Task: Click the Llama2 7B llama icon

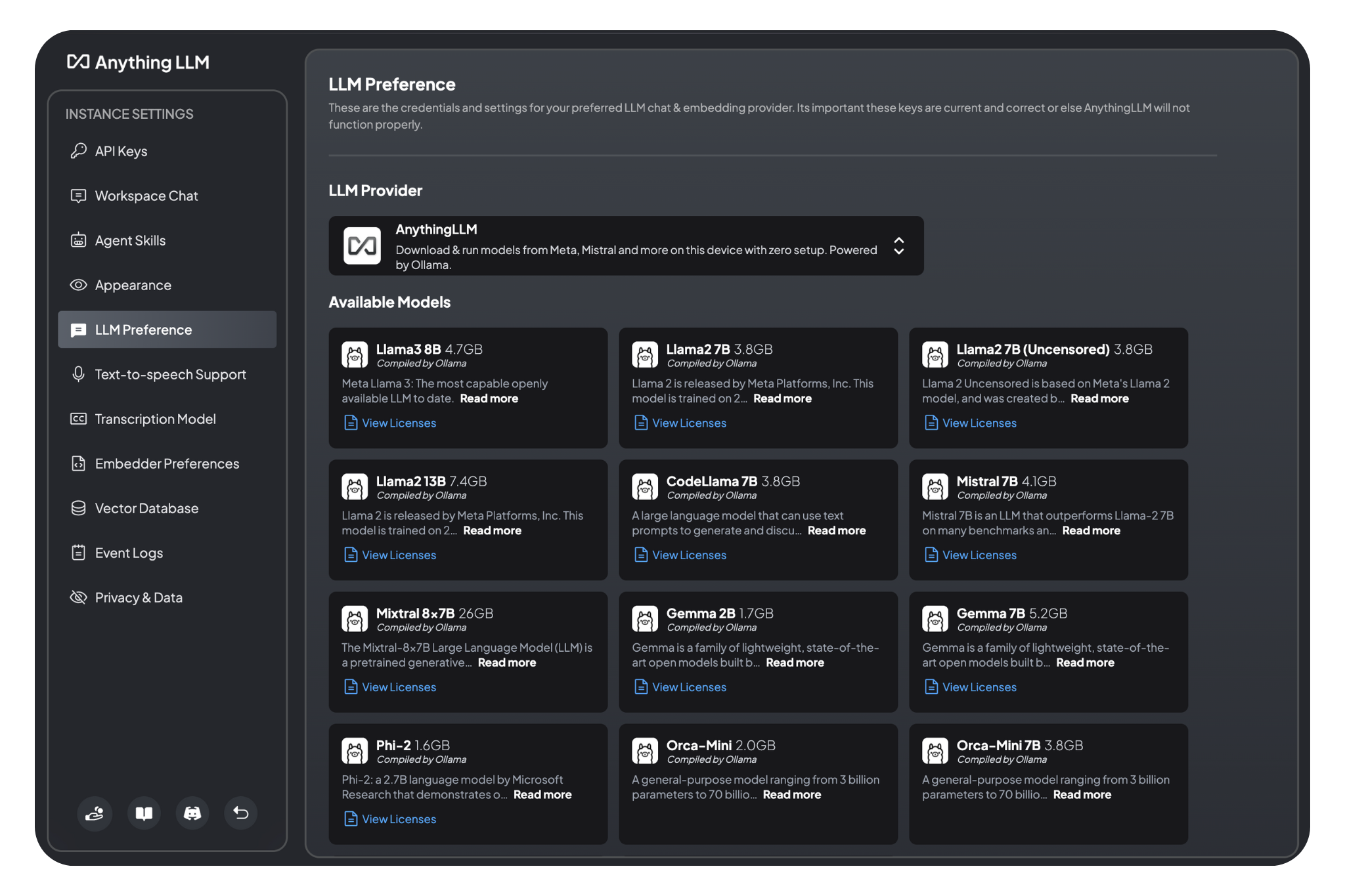Action: click(x=645, y=355)
